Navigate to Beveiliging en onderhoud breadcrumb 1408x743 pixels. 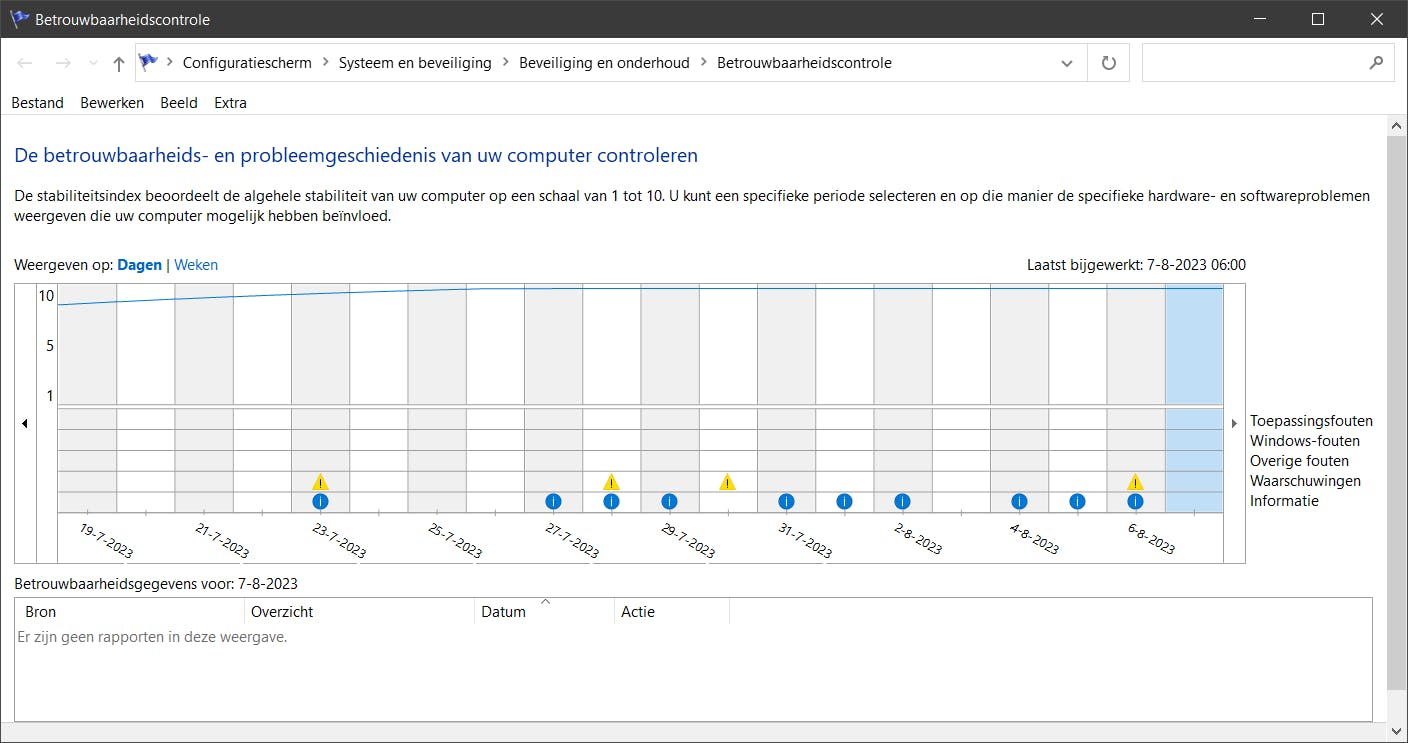pos(604,63)
